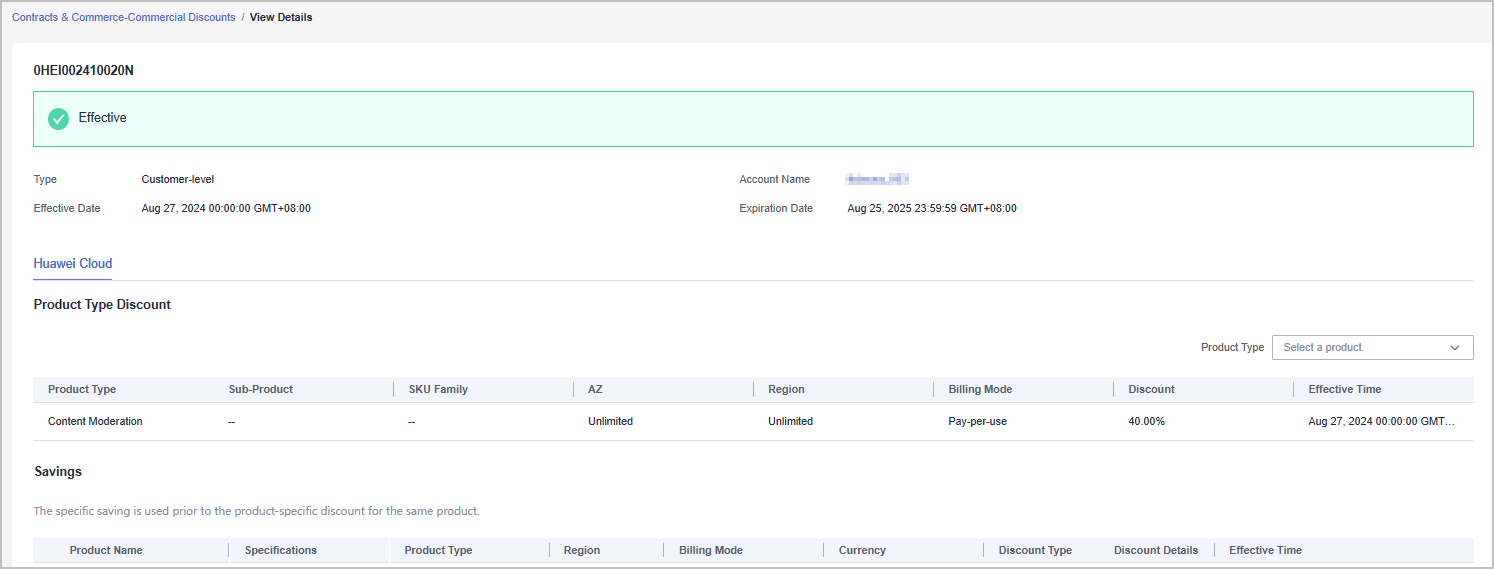Click the blurred Account Name value
This screenshot has height=569, width=1494.
pyautogui.click(x=876, y=179)
